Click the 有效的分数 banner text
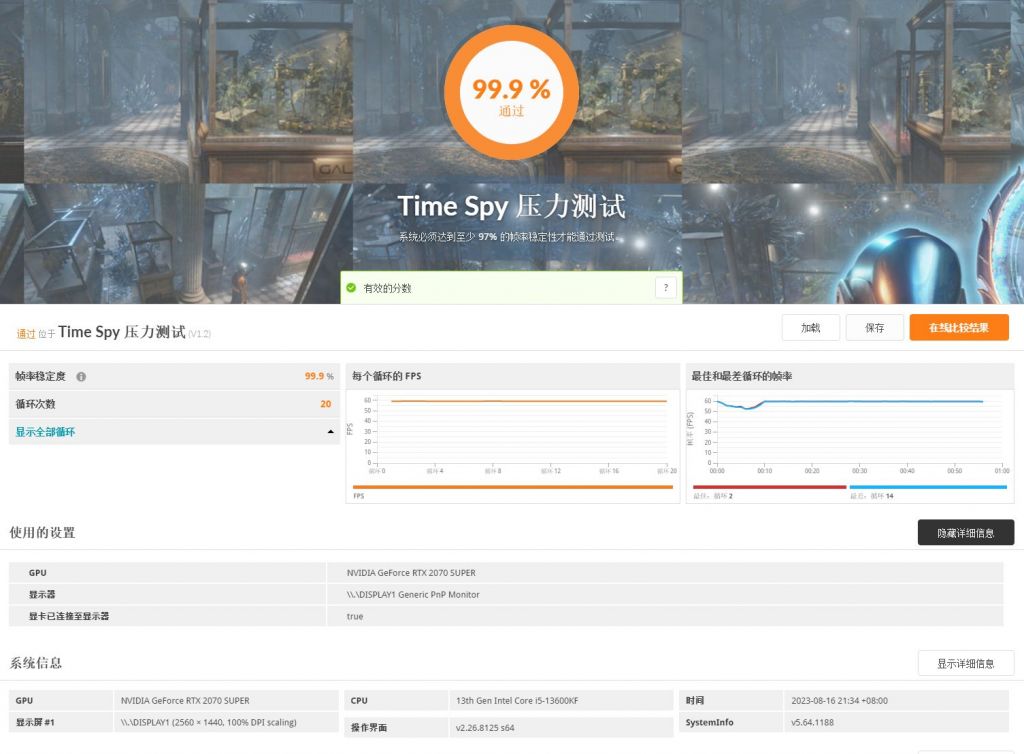Screen dimensions: 1024x754 (x=387, y=288)
